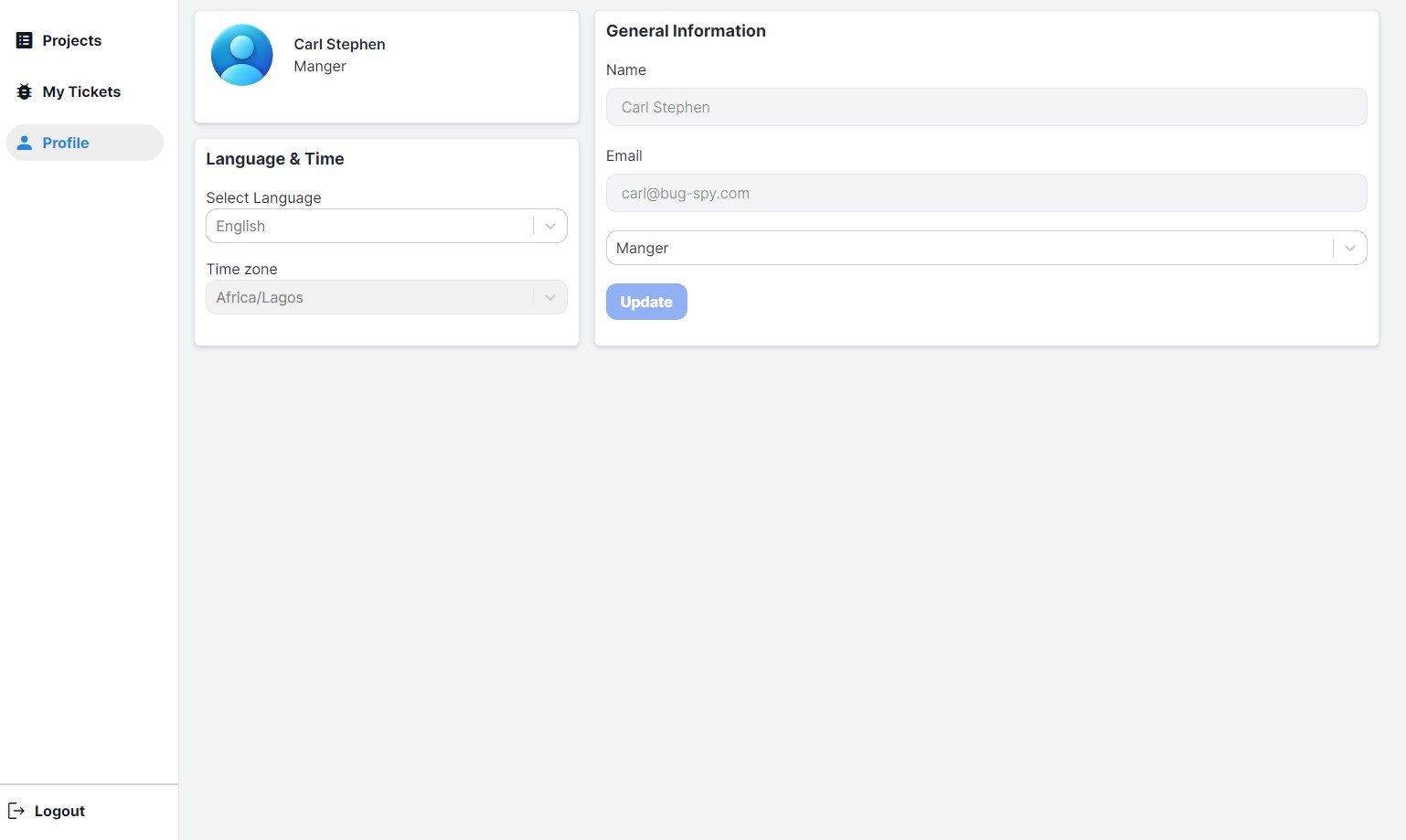Click the logout arrow icon
Screen dimensions: 1406x840
pos(16,811)
